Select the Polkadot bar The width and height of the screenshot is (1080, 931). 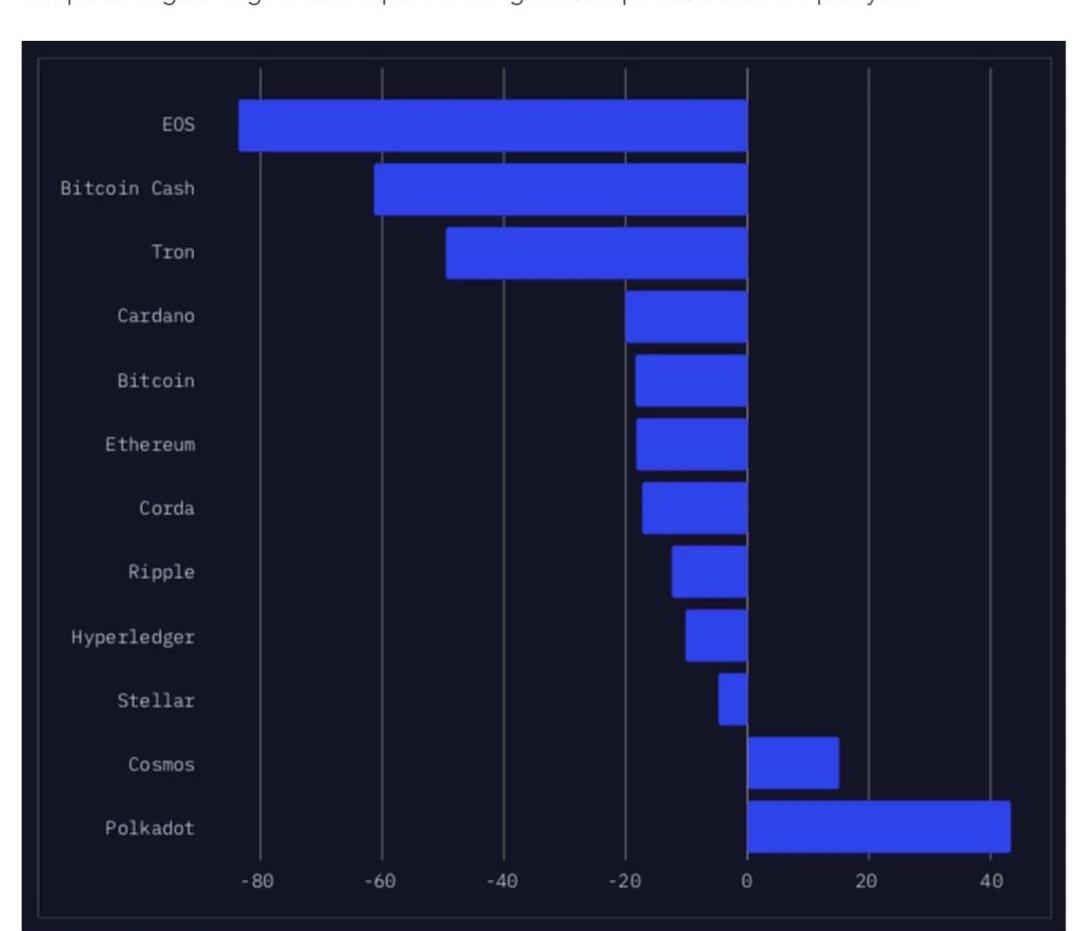(x=879, y=827)
